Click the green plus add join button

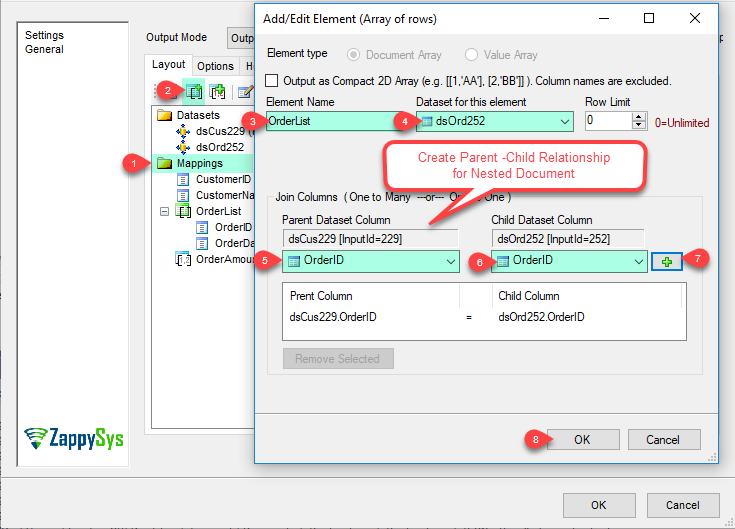pyautogui.click(x=667, y=261)
